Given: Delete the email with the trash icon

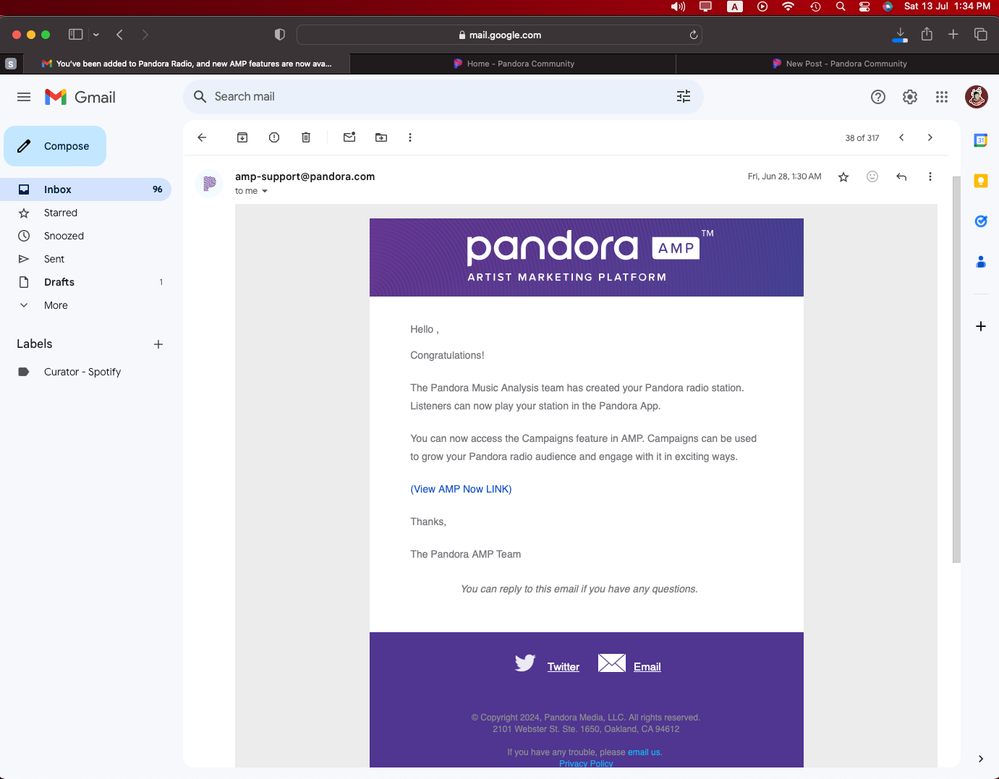Looking at the screenshot, I should [x=306, y=137].
